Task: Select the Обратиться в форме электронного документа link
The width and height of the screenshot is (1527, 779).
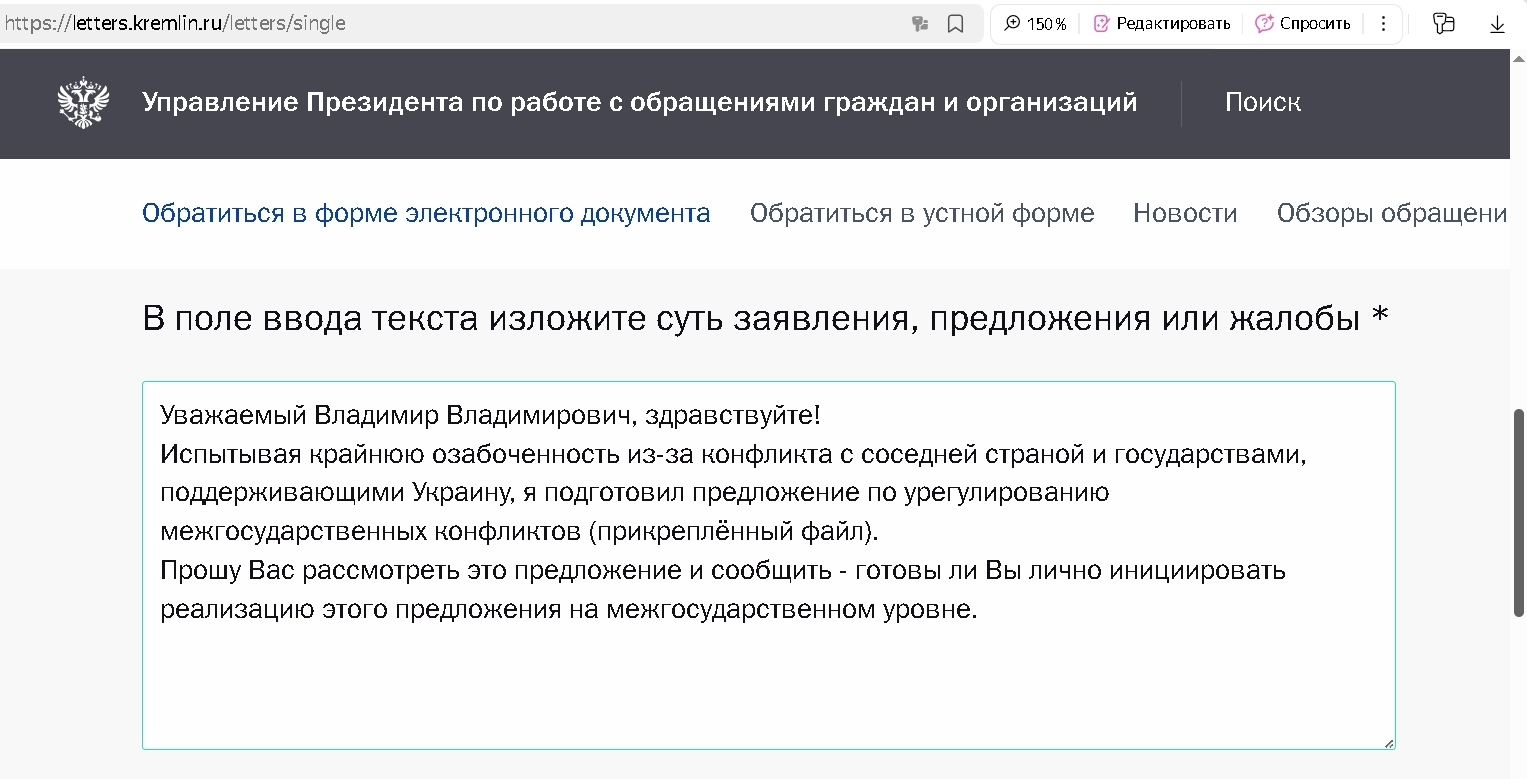Action: click(x=427, y=212)
